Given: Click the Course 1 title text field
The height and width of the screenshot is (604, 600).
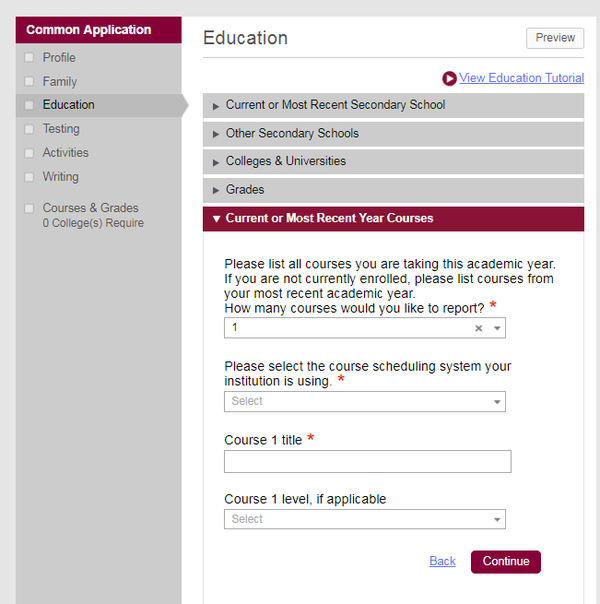Looking at the screenshot, I should (x=367, y=461).
